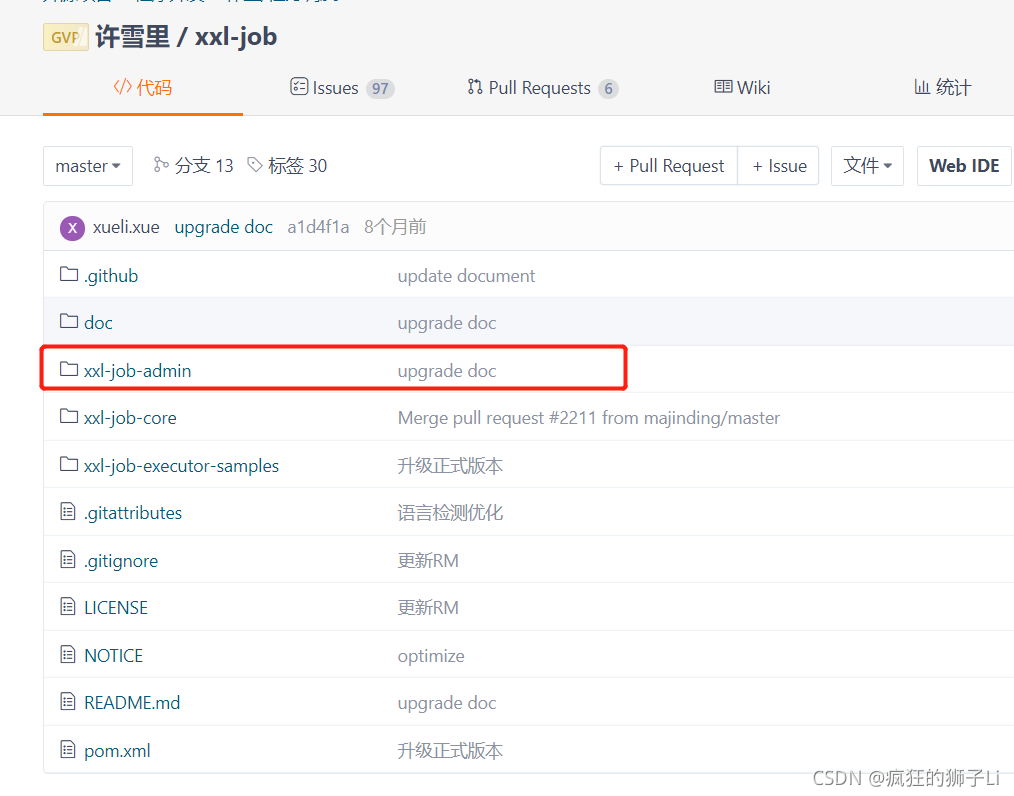The image size is (1014, 796).
Task: Open upgrade doc commit for README.md
Action: (x=447, y=703)
